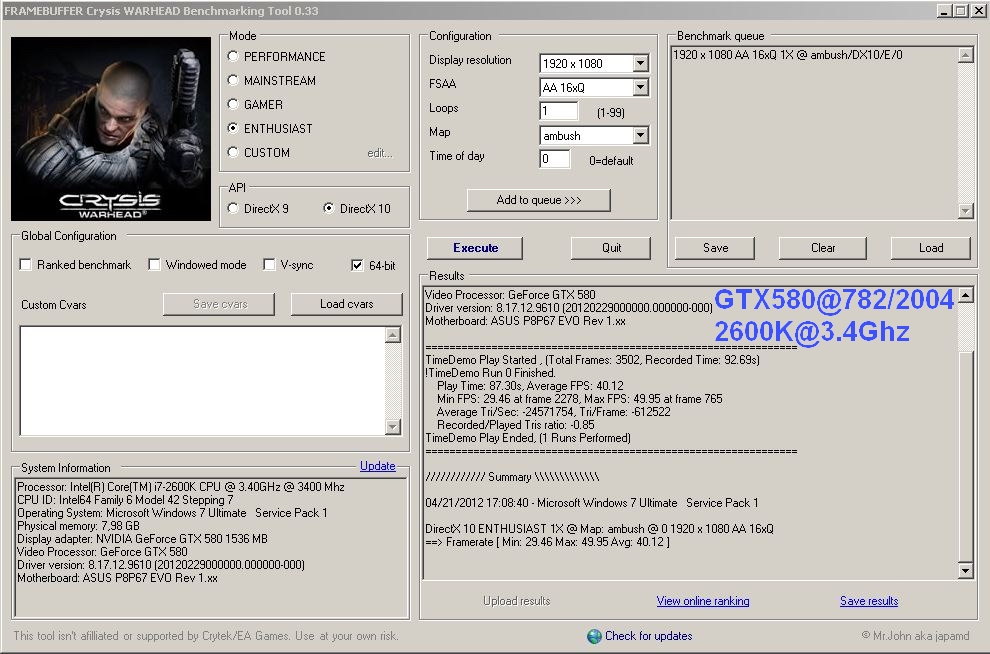Screen dimensions: 990x654
Task: Click the Time of day input field
Action: [x=555, y=159]
